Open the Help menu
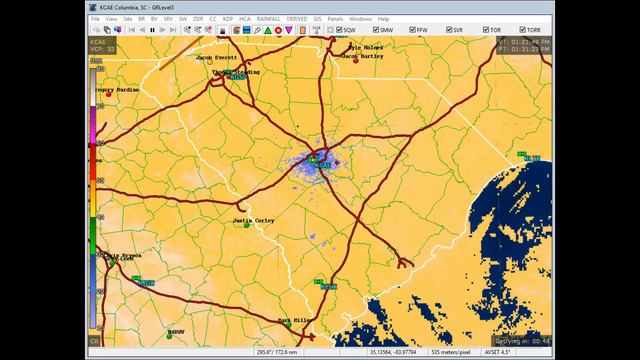 coord(383,19)
